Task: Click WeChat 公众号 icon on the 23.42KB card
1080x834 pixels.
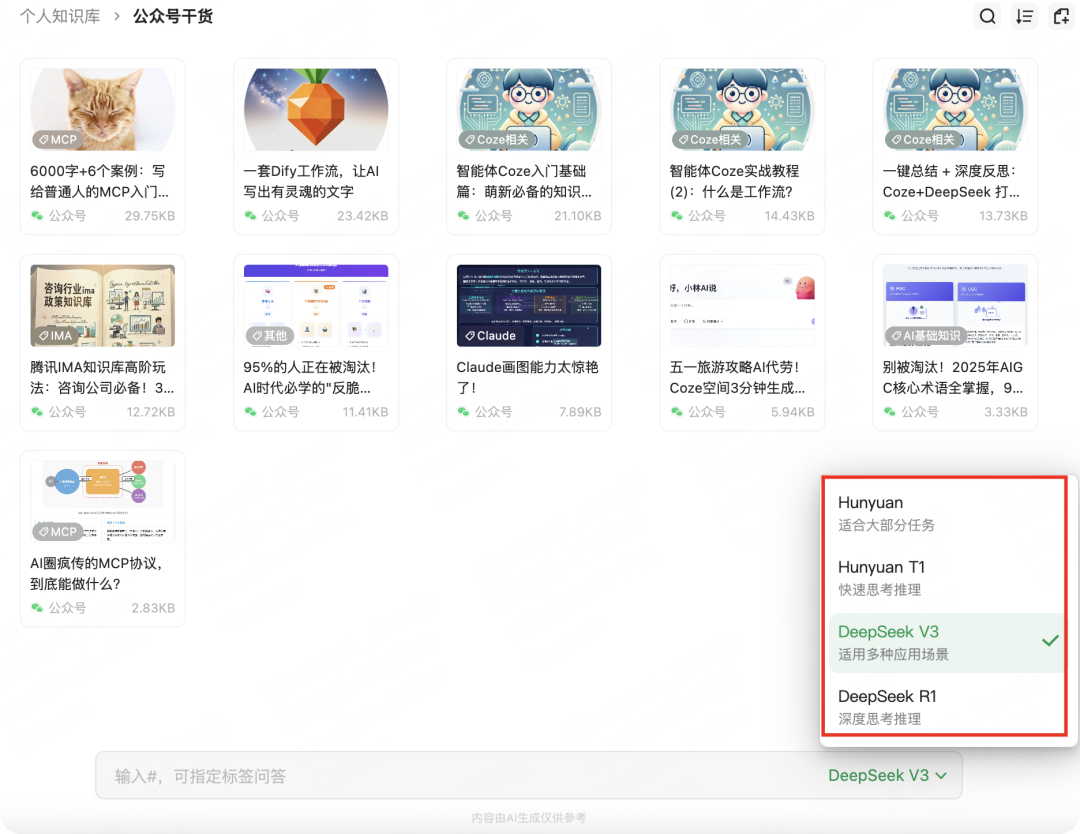Action: tap(250, 216)
